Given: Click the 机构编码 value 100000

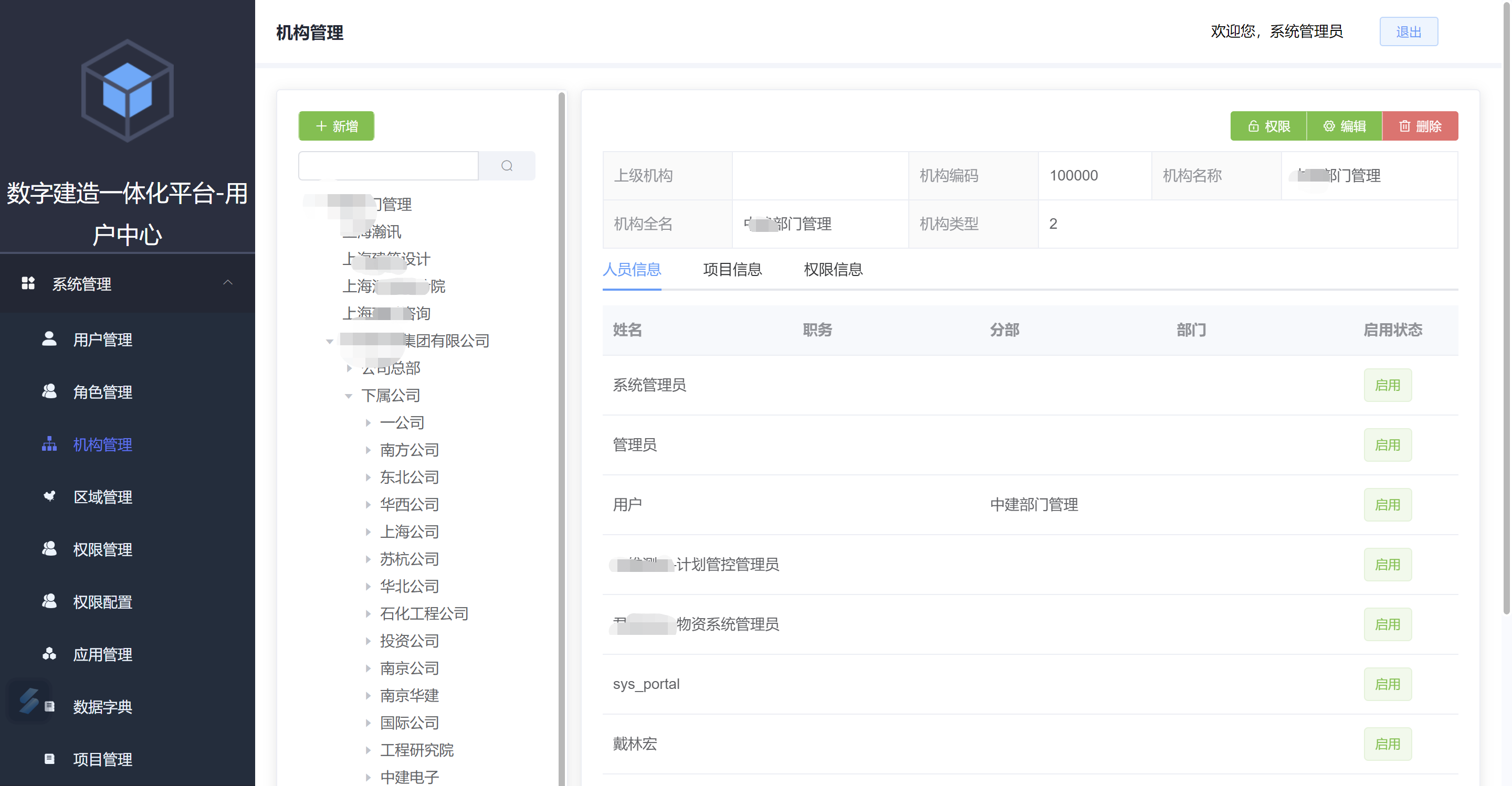Looking at the screenshot, I should 1074,175.
